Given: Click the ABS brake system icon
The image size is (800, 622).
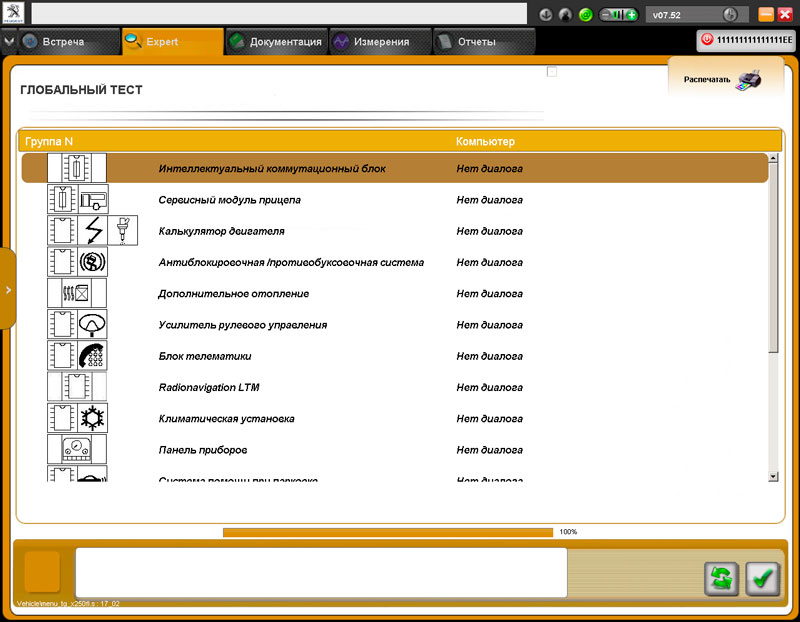Looking at the screenshot, I should (92, 262).
